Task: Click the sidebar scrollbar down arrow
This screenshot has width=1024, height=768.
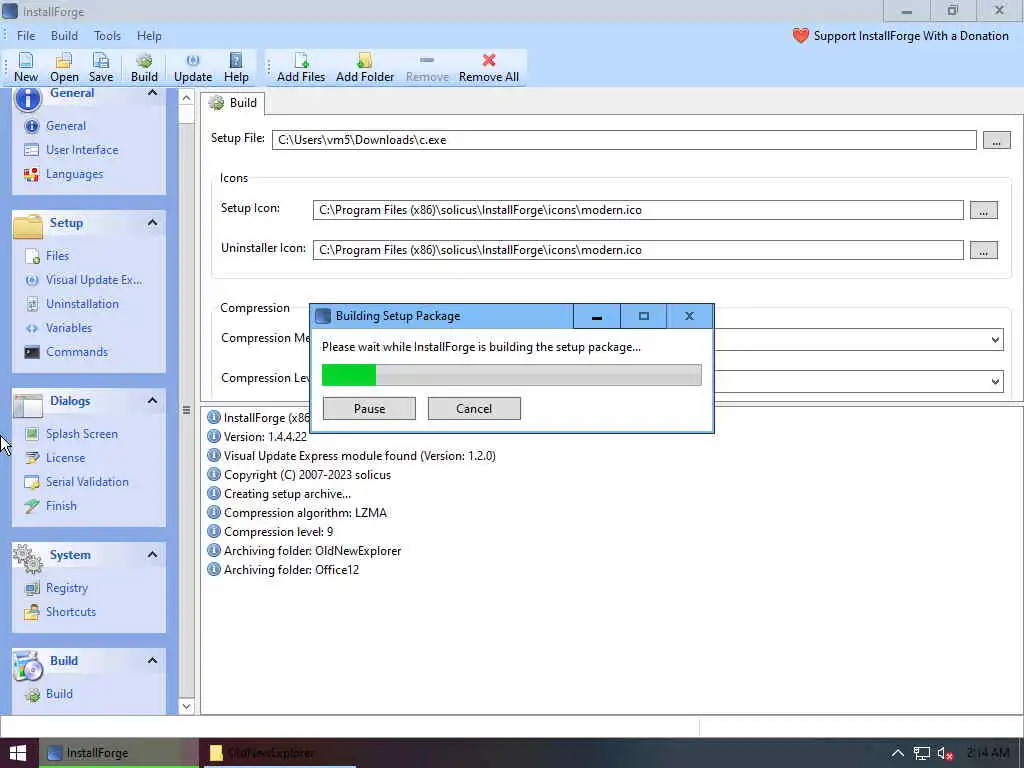Action: click(x=186, y=706)
